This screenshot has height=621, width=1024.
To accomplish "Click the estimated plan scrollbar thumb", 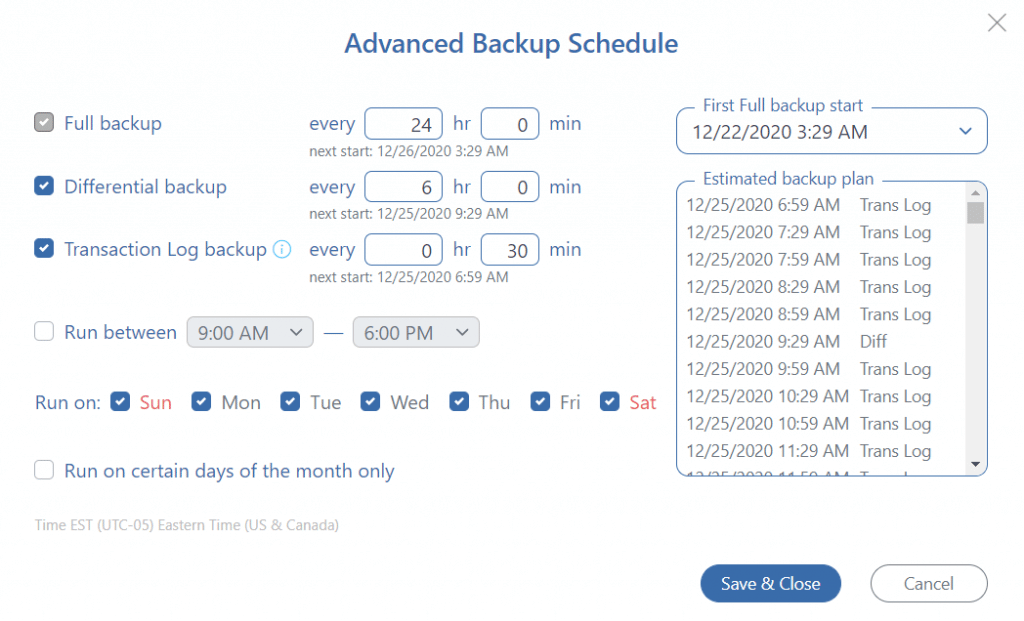I will pos(976,213).
